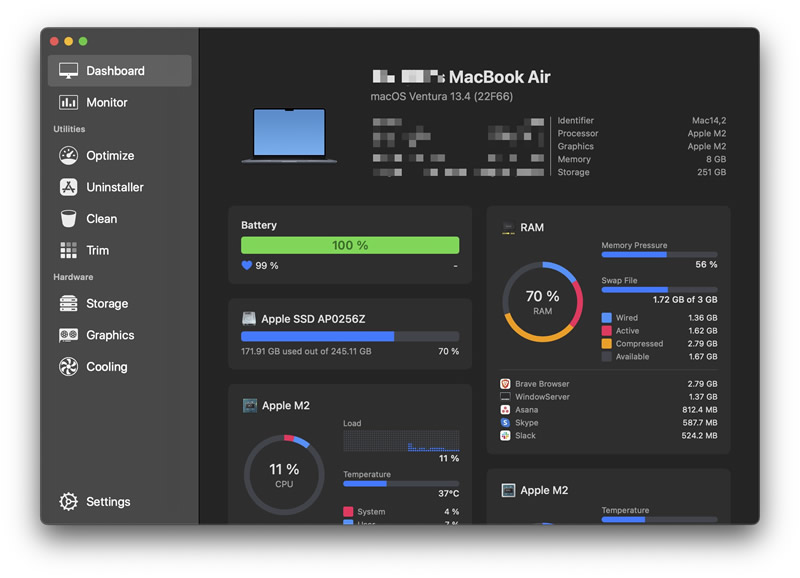
Task: Click the Memory Pressure bar
Action: 659,255
